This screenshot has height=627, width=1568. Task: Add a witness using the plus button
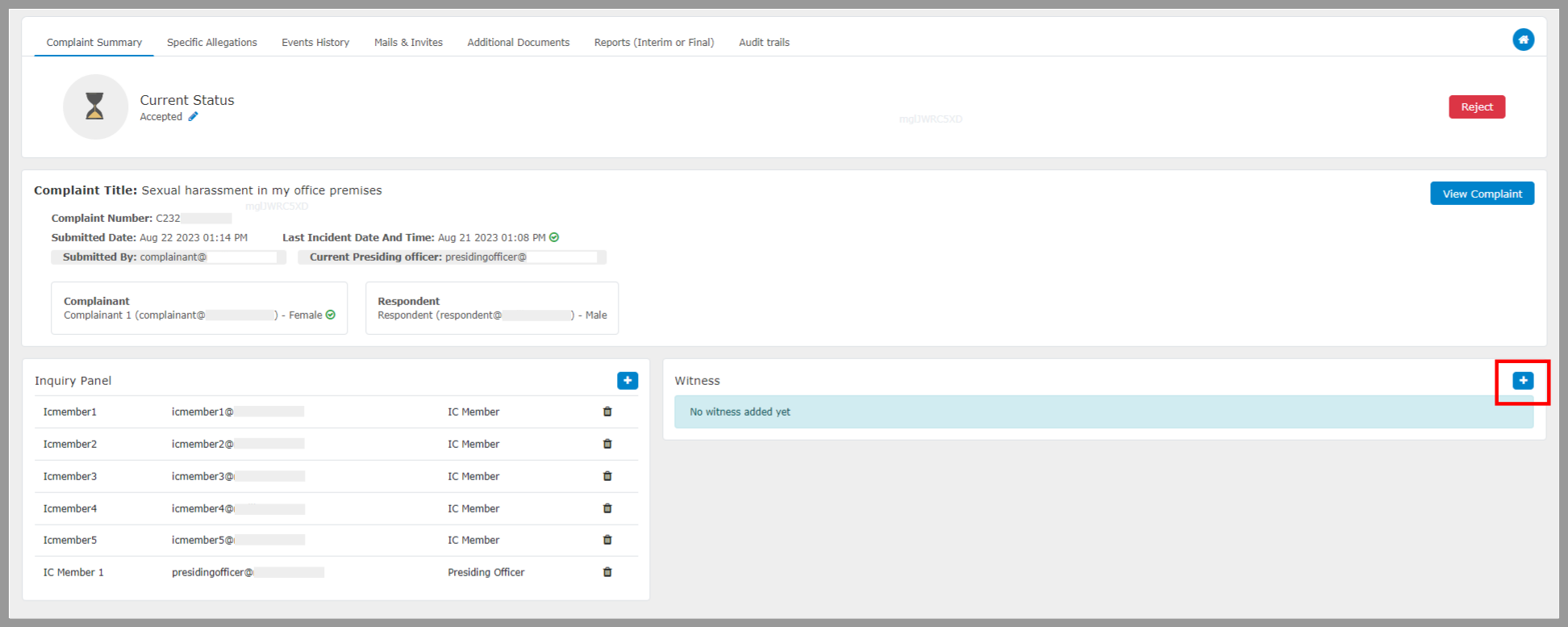pyautogui.click(x=1522, y=380)
